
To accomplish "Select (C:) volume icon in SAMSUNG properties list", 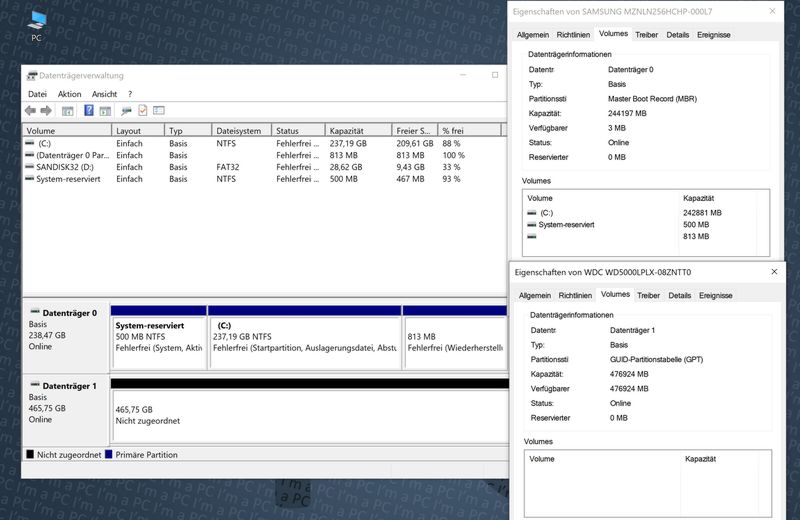I will [532, 213].
